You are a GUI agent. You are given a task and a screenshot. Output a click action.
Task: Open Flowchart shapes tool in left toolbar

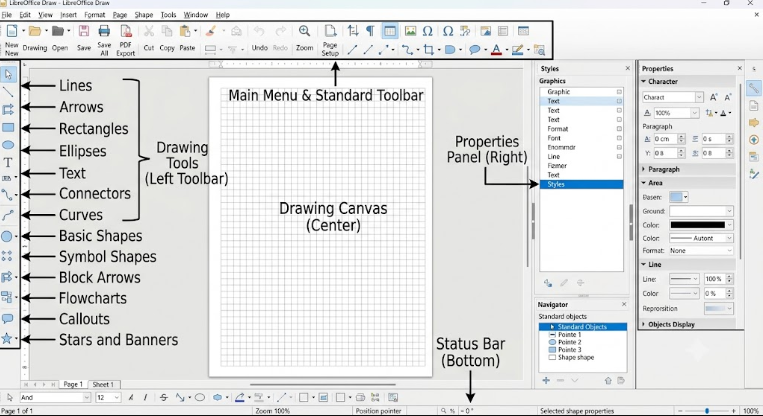[x=7, y=297]
